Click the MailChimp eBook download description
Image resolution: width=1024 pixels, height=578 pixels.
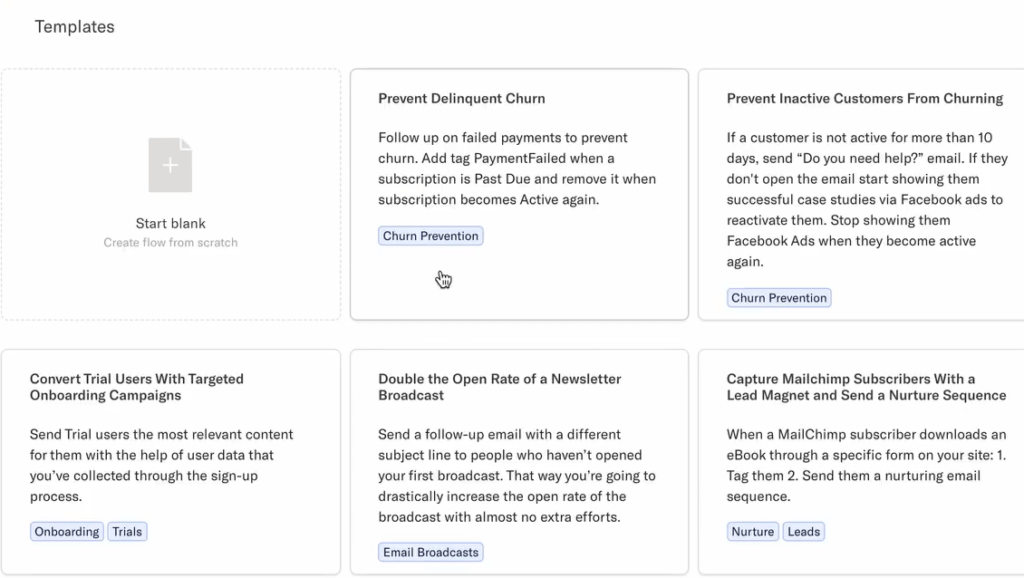click(866, 465)
